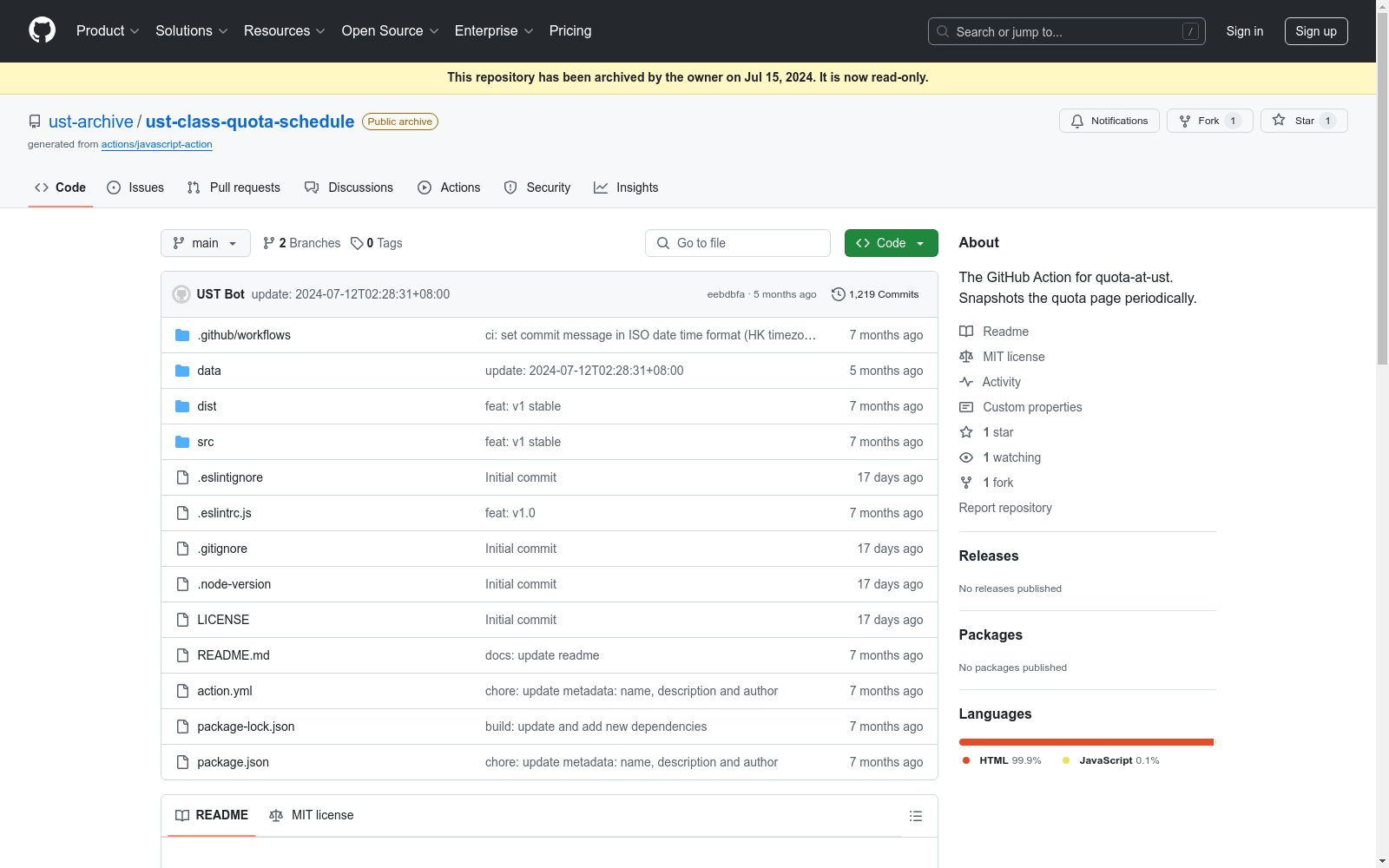Go to the Discussions tab
The height and width of the screenshot is (868, 1389).
pyautogui.click(x=349, y=187)
